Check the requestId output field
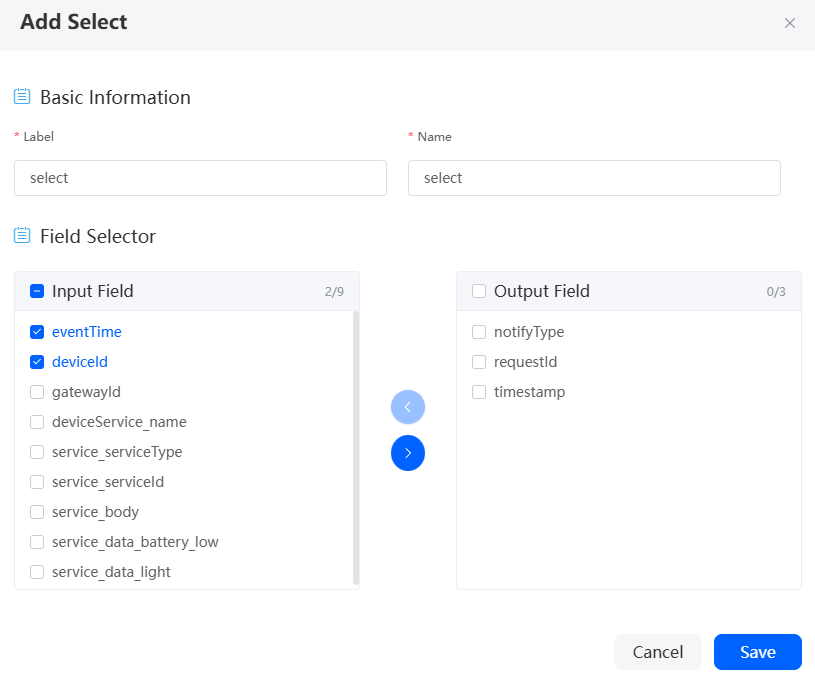Image resolution: width=815 pixels, height=677 pixels. [479, 362]
